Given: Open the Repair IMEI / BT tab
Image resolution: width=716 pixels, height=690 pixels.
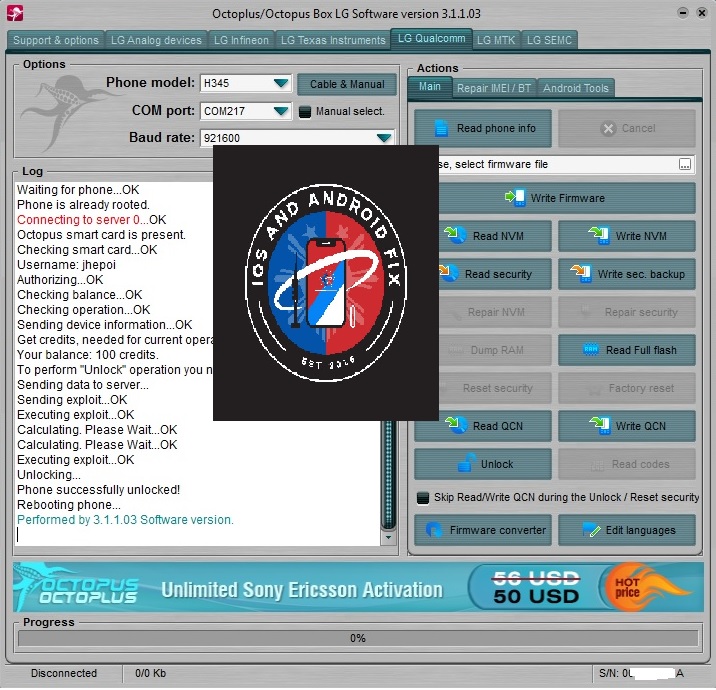Looking at the screenshot, I should (x=494, y=88).
